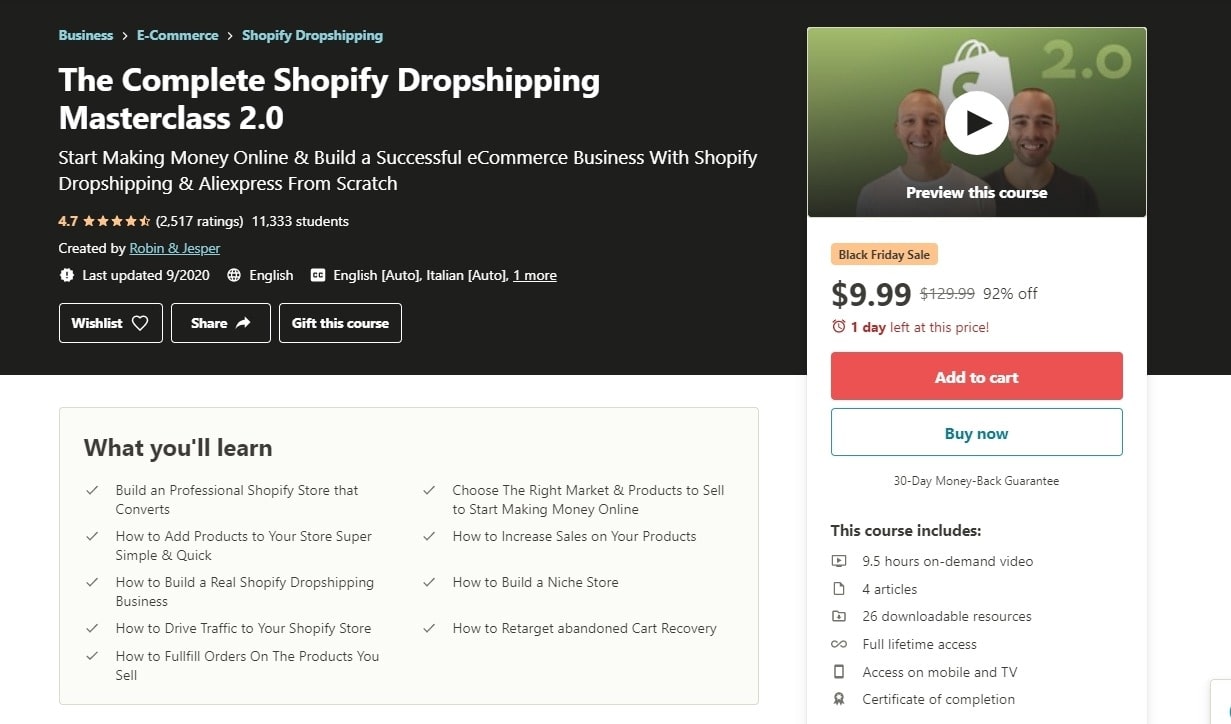This screenshot has width=1231, height=724.
Task: Click the last updated badge icon
Action: tap(67, 275)
